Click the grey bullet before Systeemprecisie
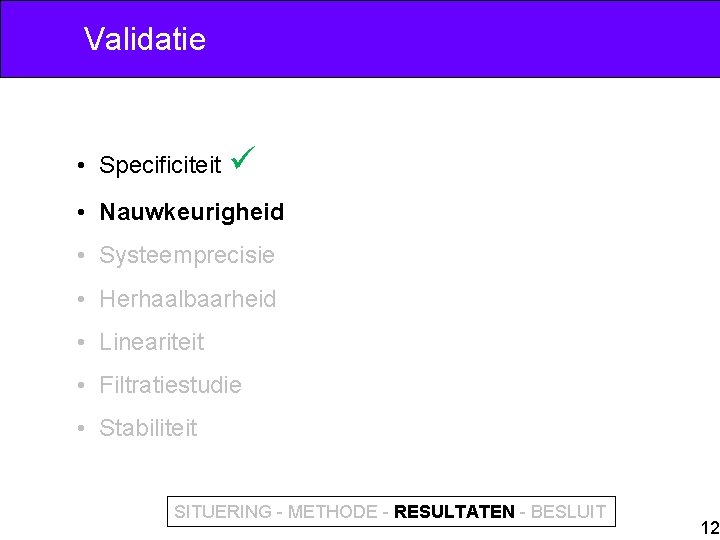This screenshot has height=540, width=720. tap(81, 255)
